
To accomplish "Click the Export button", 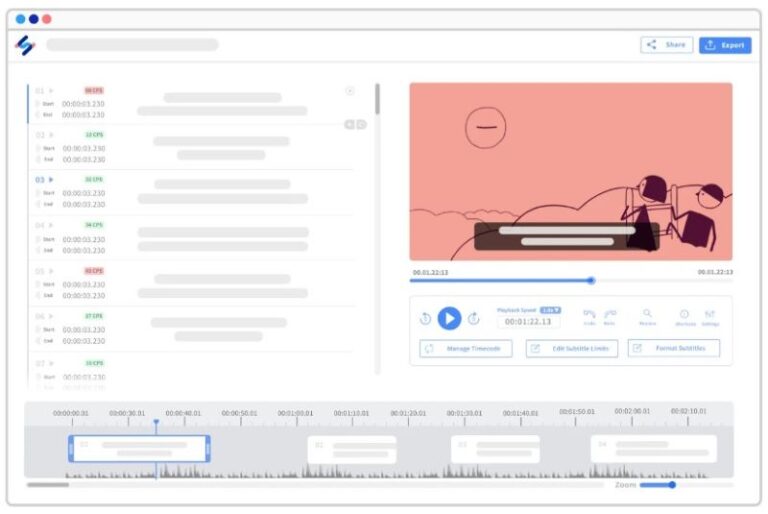I will tap(725, 45).
